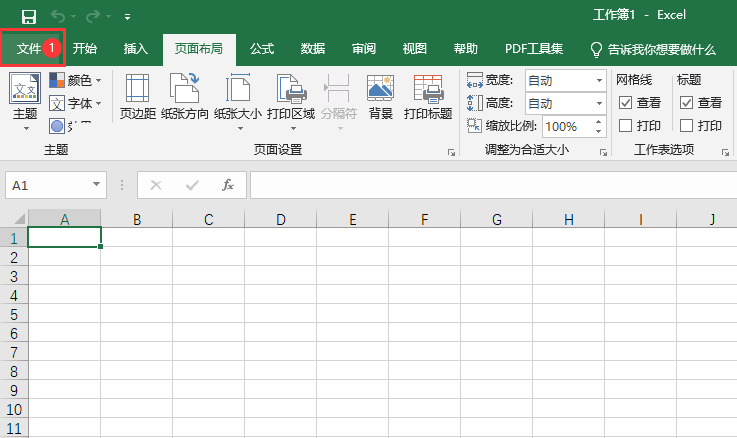Open the 纸张大小 paper size menu
The image size is (737, 438).
pyautogui.click(x=238, y=102)
